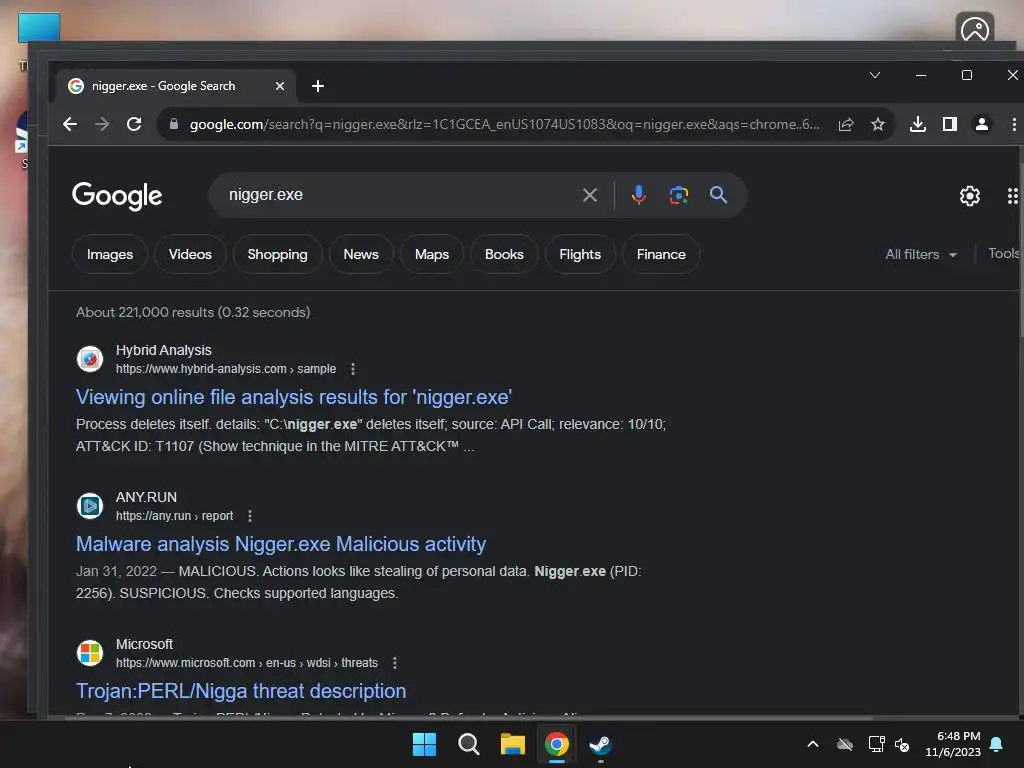This screenshot has width=1024, height=768.
Task: Clear the search box text
Action: 590,195
